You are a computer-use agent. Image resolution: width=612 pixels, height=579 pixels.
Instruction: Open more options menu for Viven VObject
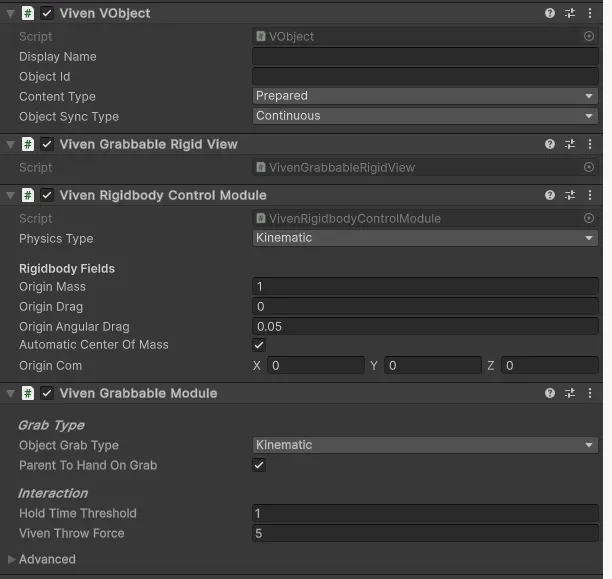coord(589,13)
